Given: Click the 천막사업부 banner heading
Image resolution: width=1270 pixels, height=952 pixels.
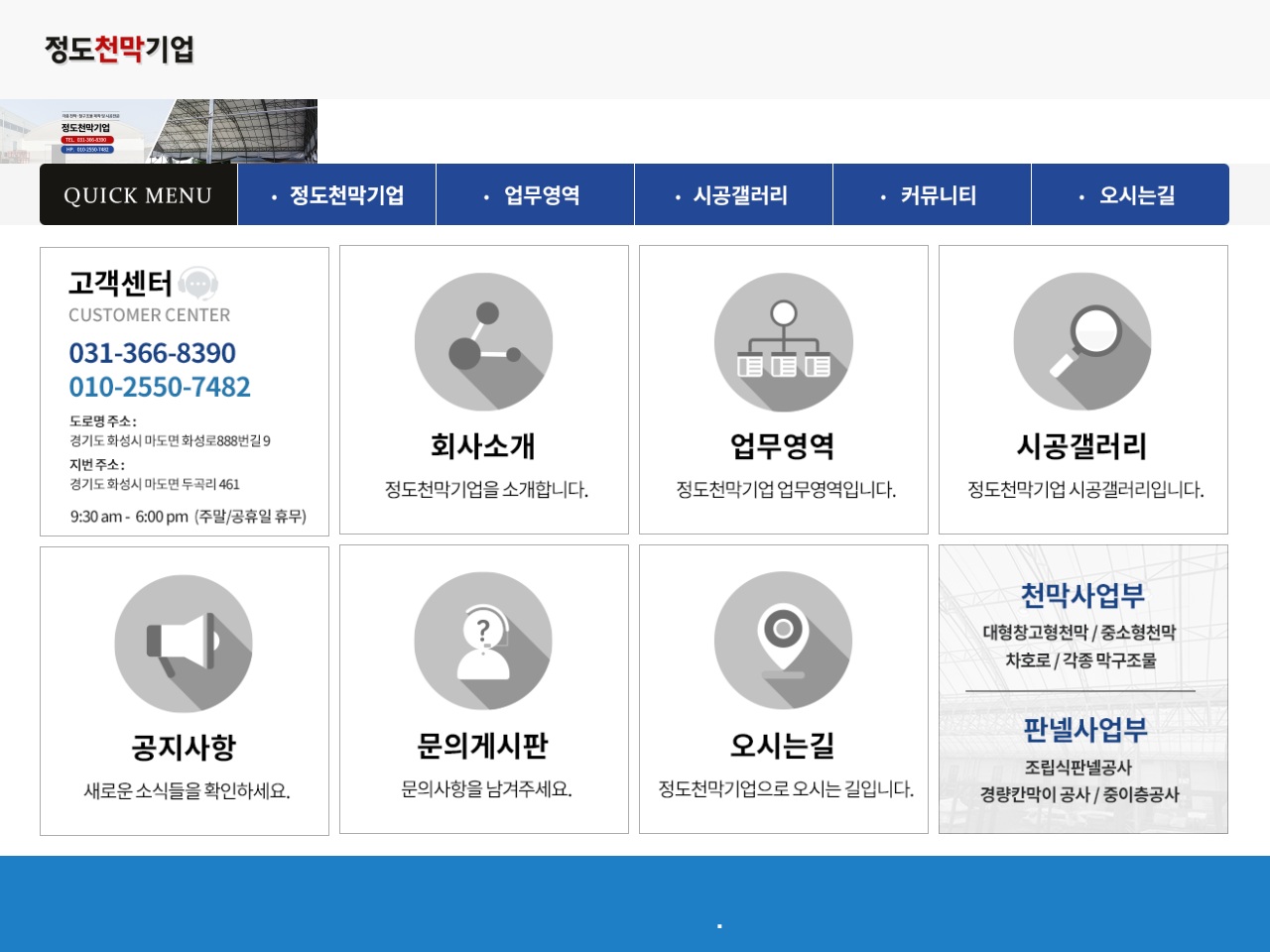Looking at the screenshot, I should 1082,596.
